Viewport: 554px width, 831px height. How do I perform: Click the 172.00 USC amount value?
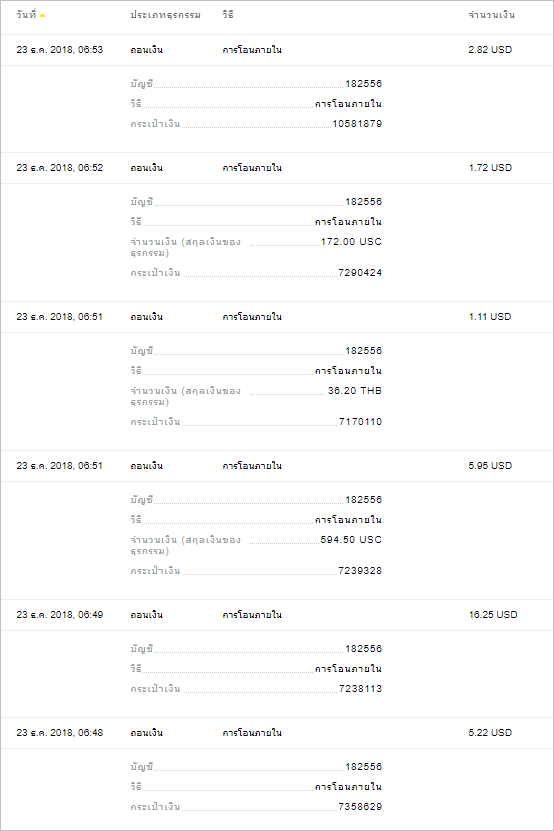click(351, 242)
